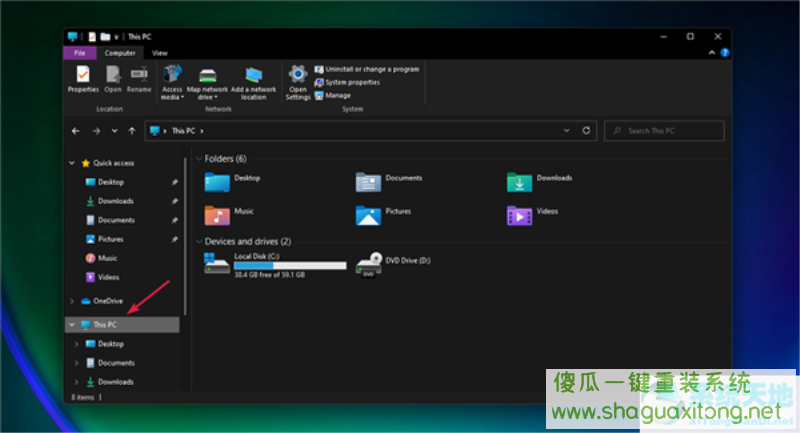Open address bar history dropdown

coord(566,131)
